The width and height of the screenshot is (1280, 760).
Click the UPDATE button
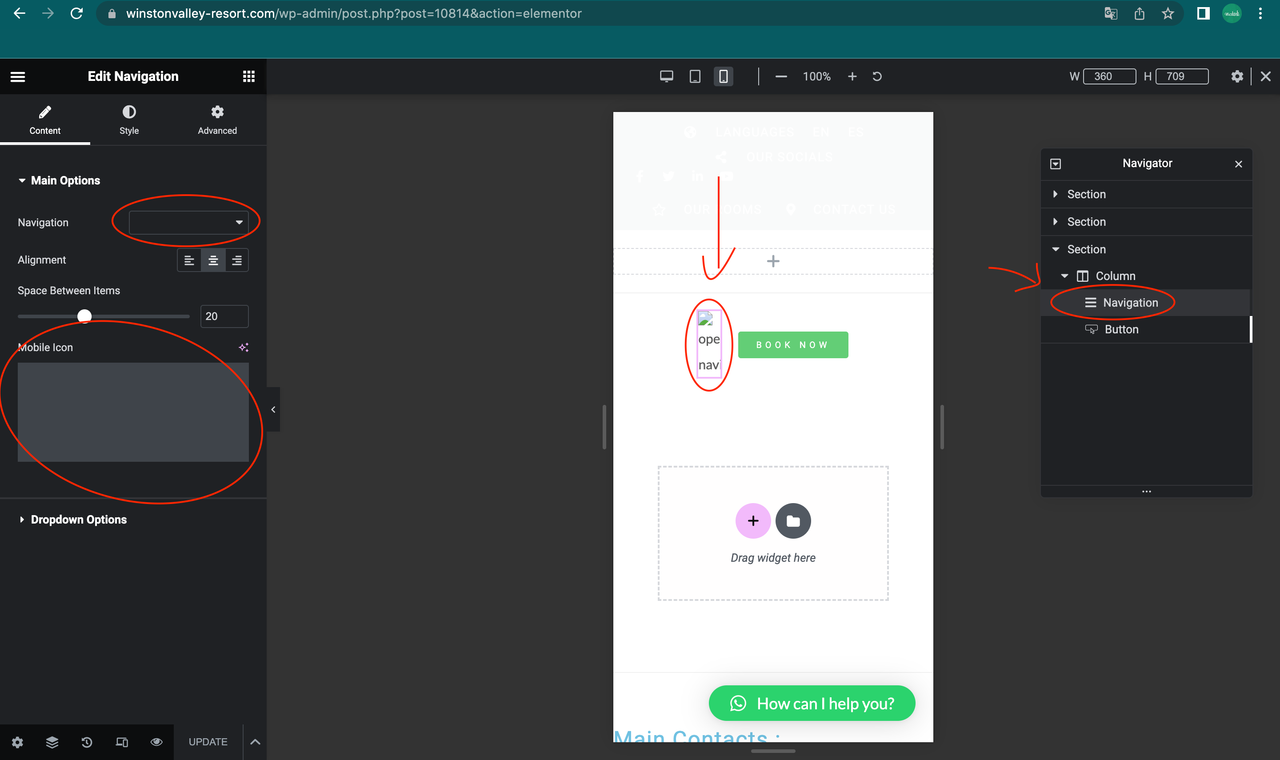(x=207, y=742)
